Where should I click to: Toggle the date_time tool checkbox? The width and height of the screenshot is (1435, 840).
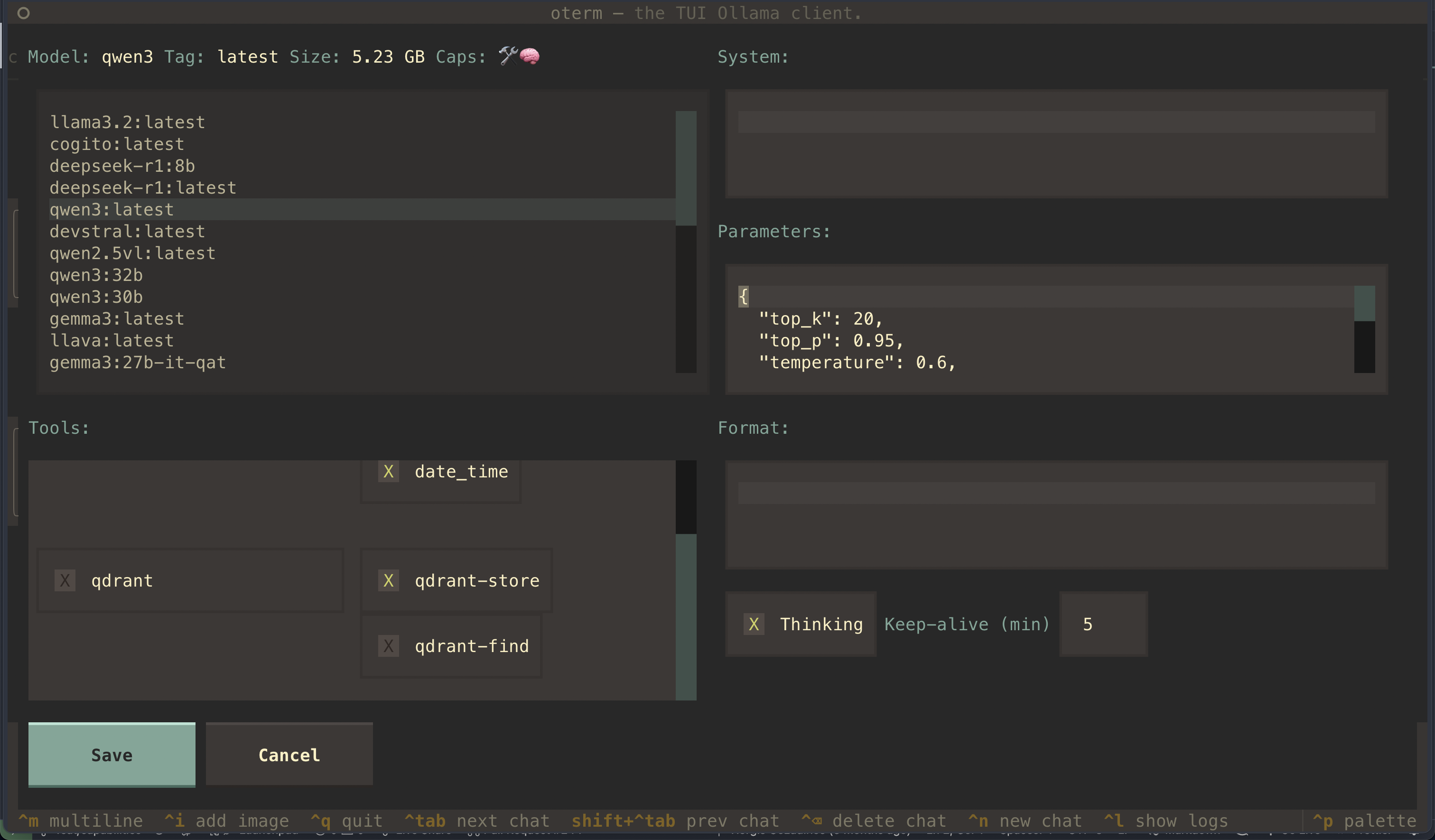(x=389, y=471)
